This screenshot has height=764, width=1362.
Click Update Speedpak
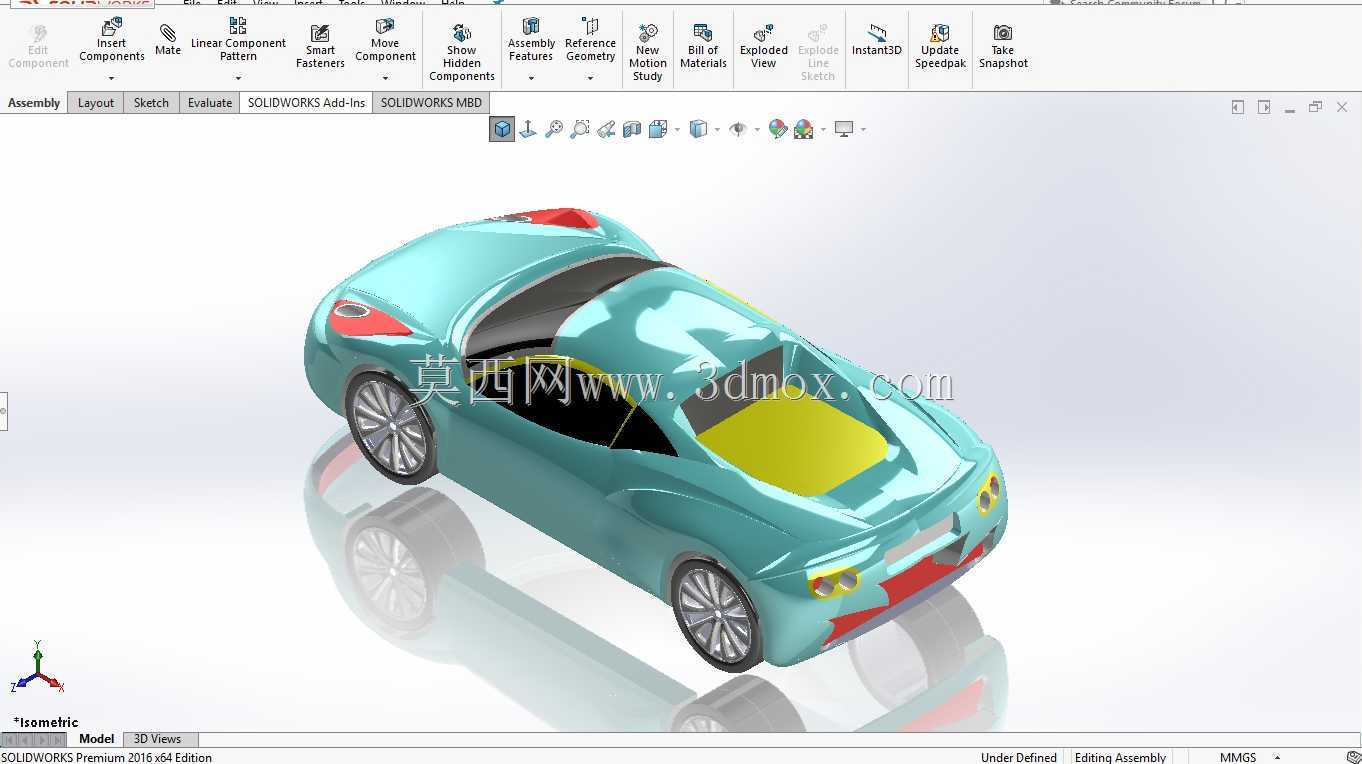click(x=940, y=47)
